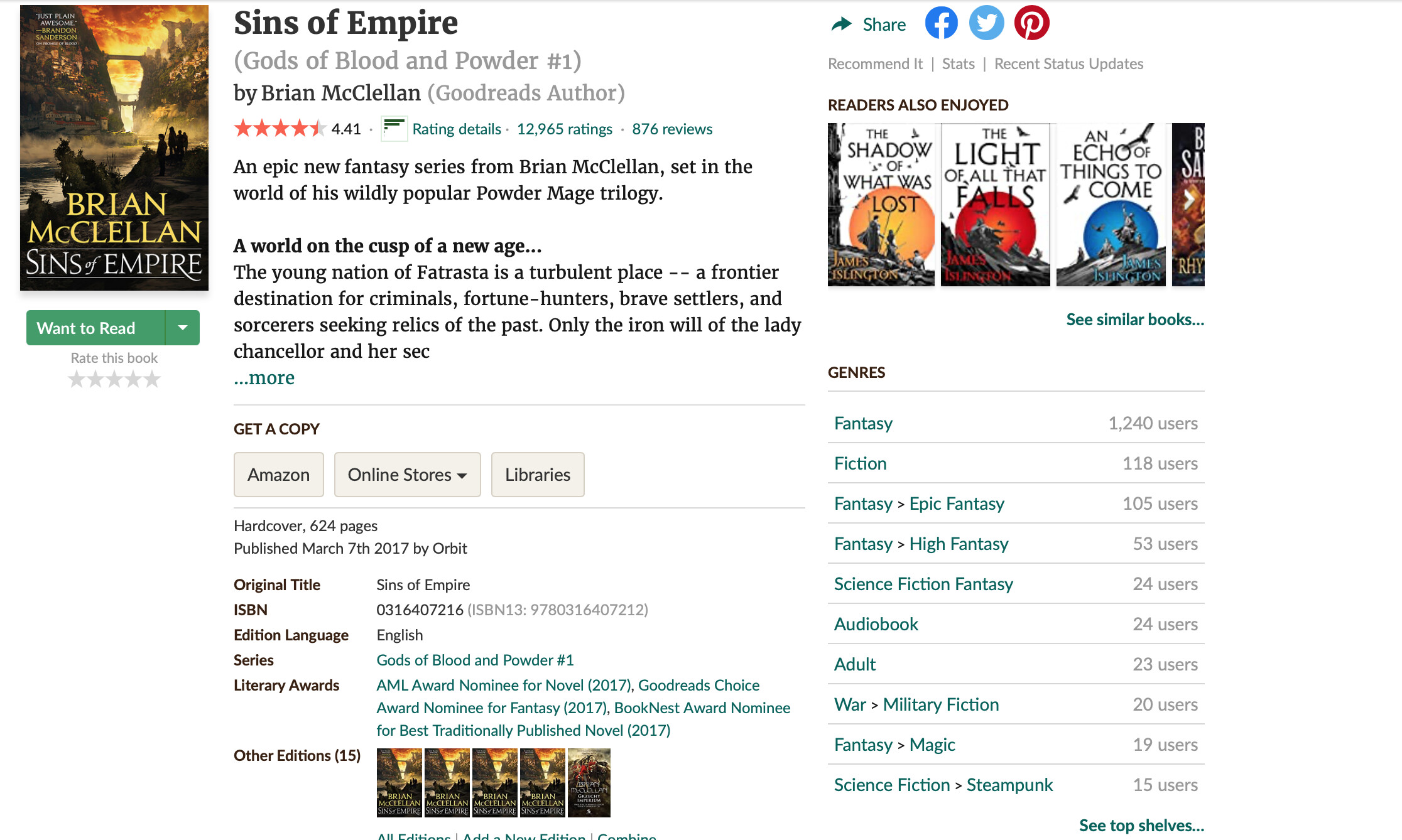Screen dimensions: 1402x840
Task: Expand the Online Stores dropdown
Action: point(408,475)
